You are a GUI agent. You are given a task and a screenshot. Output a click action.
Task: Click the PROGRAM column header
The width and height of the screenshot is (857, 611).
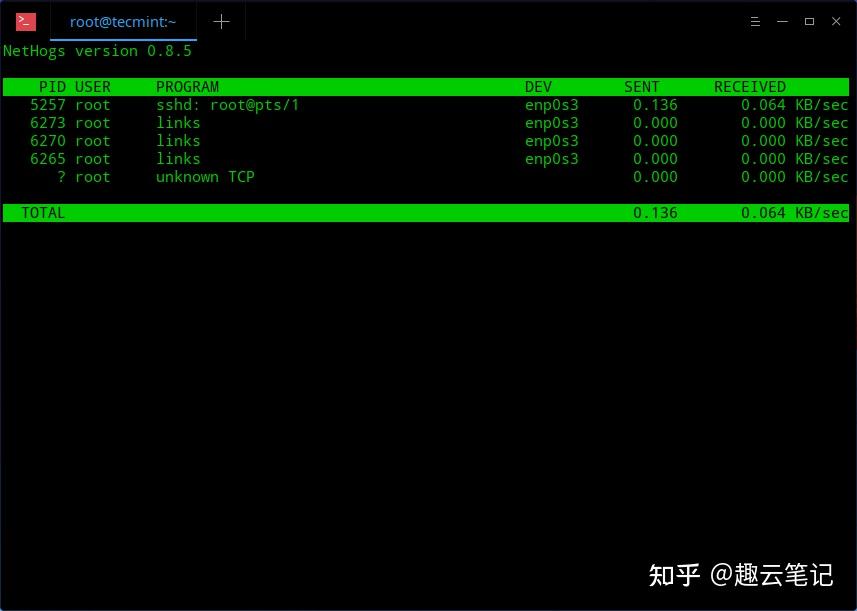point(187,86)
